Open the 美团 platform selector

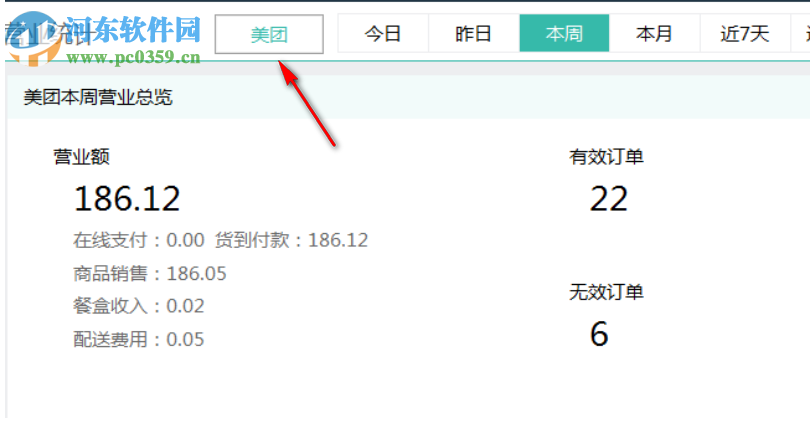(269, 34)
